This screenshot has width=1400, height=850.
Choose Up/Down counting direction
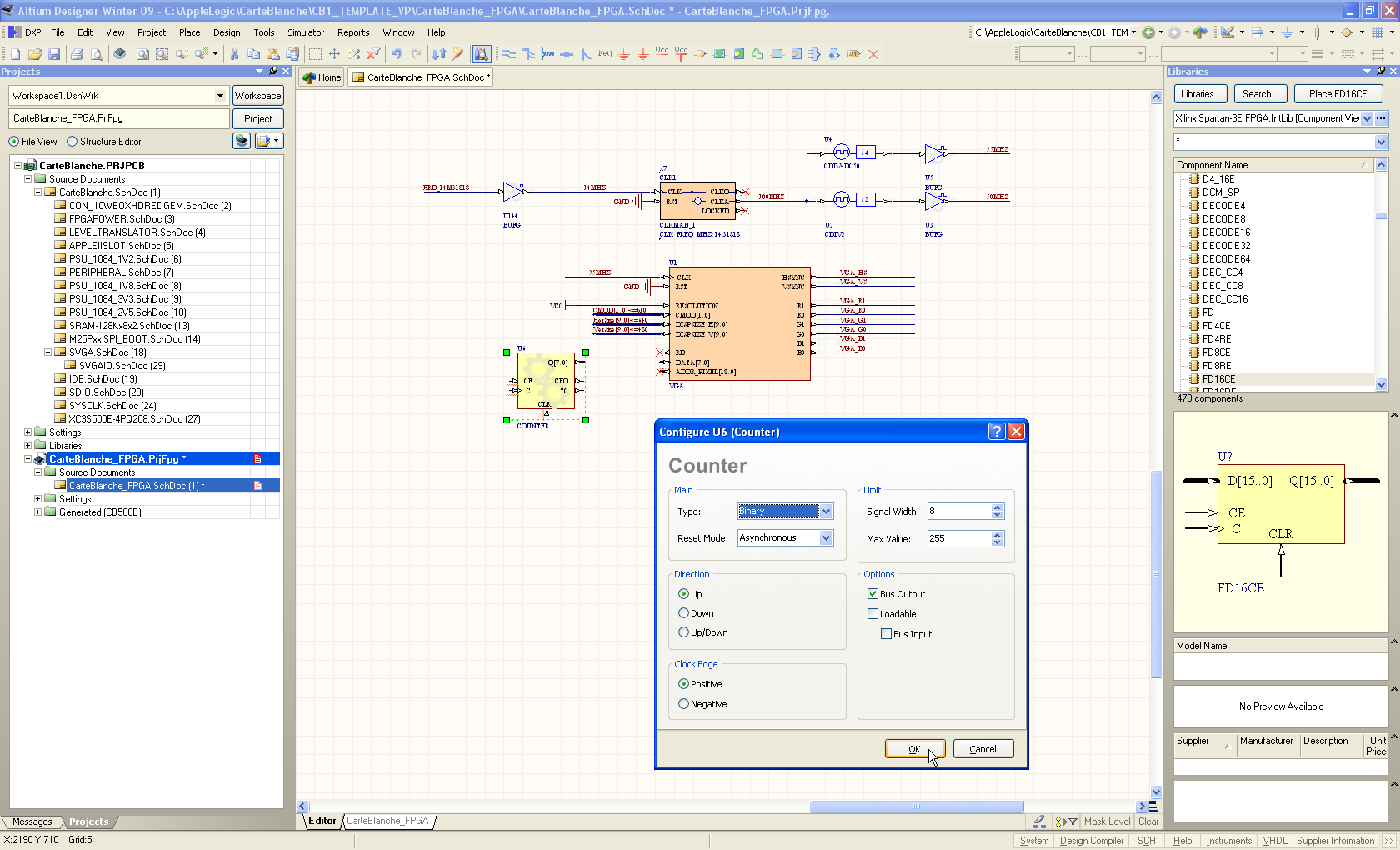point(683,632)
